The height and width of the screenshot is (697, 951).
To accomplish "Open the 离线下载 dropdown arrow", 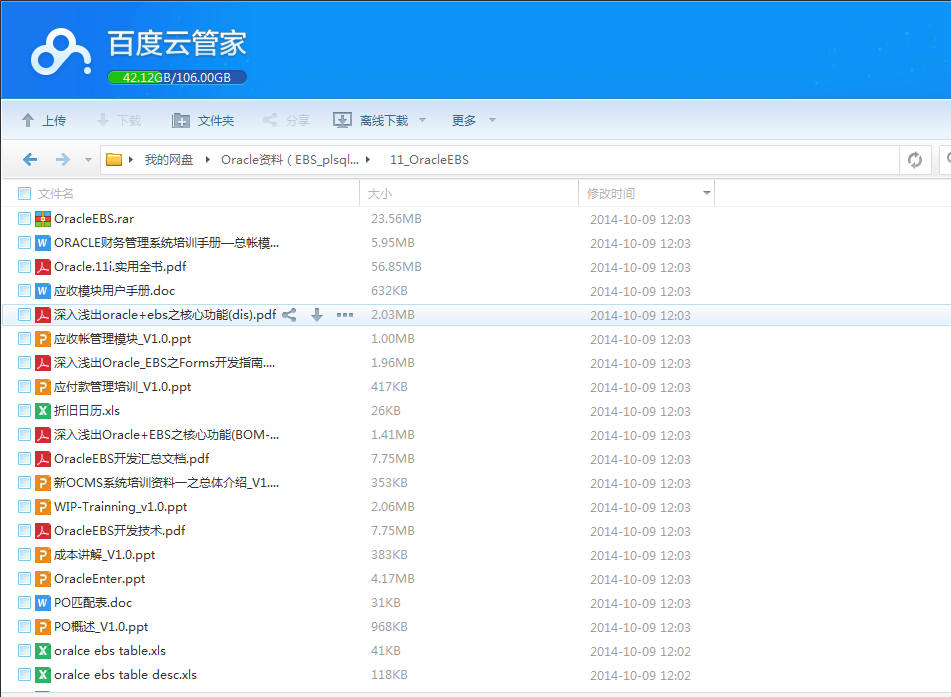I will pos(422,120).
